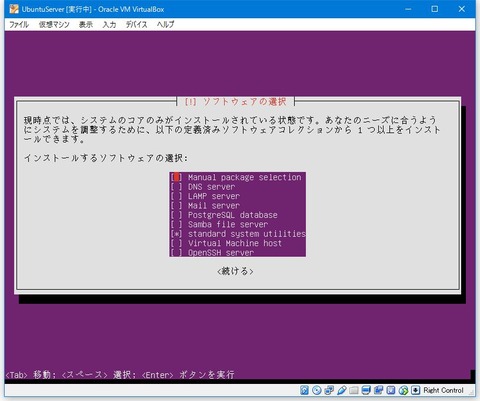Click the keyboard capture down-arrow icon

415,390
